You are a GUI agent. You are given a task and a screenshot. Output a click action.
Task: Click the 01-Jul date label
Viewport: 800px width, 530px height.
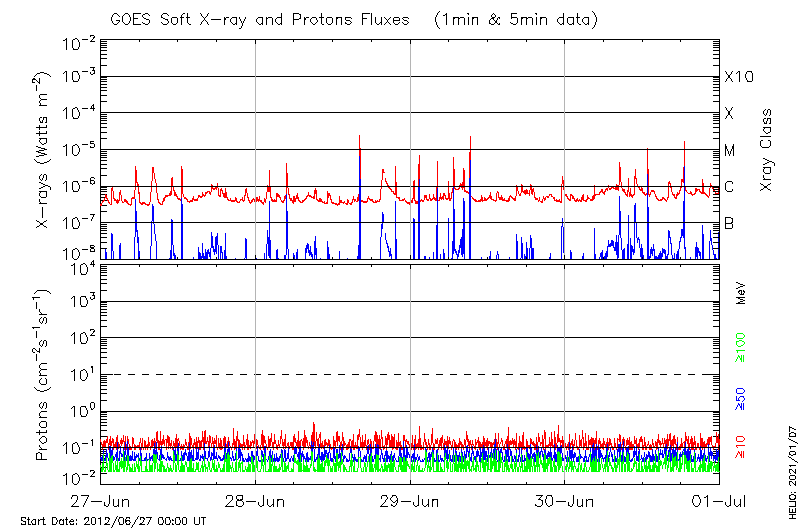[x=718, y=500]
